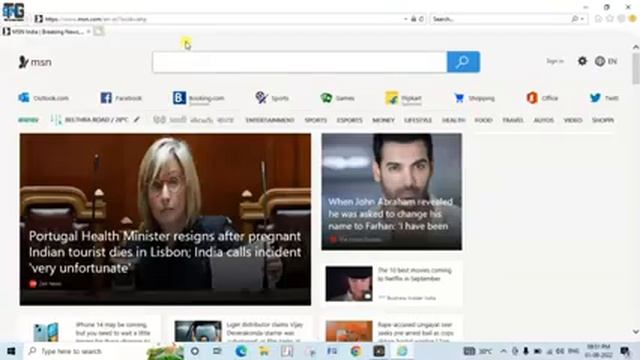
Task: Open the ENTERTAINMENT news category
Action: (270, 120)
